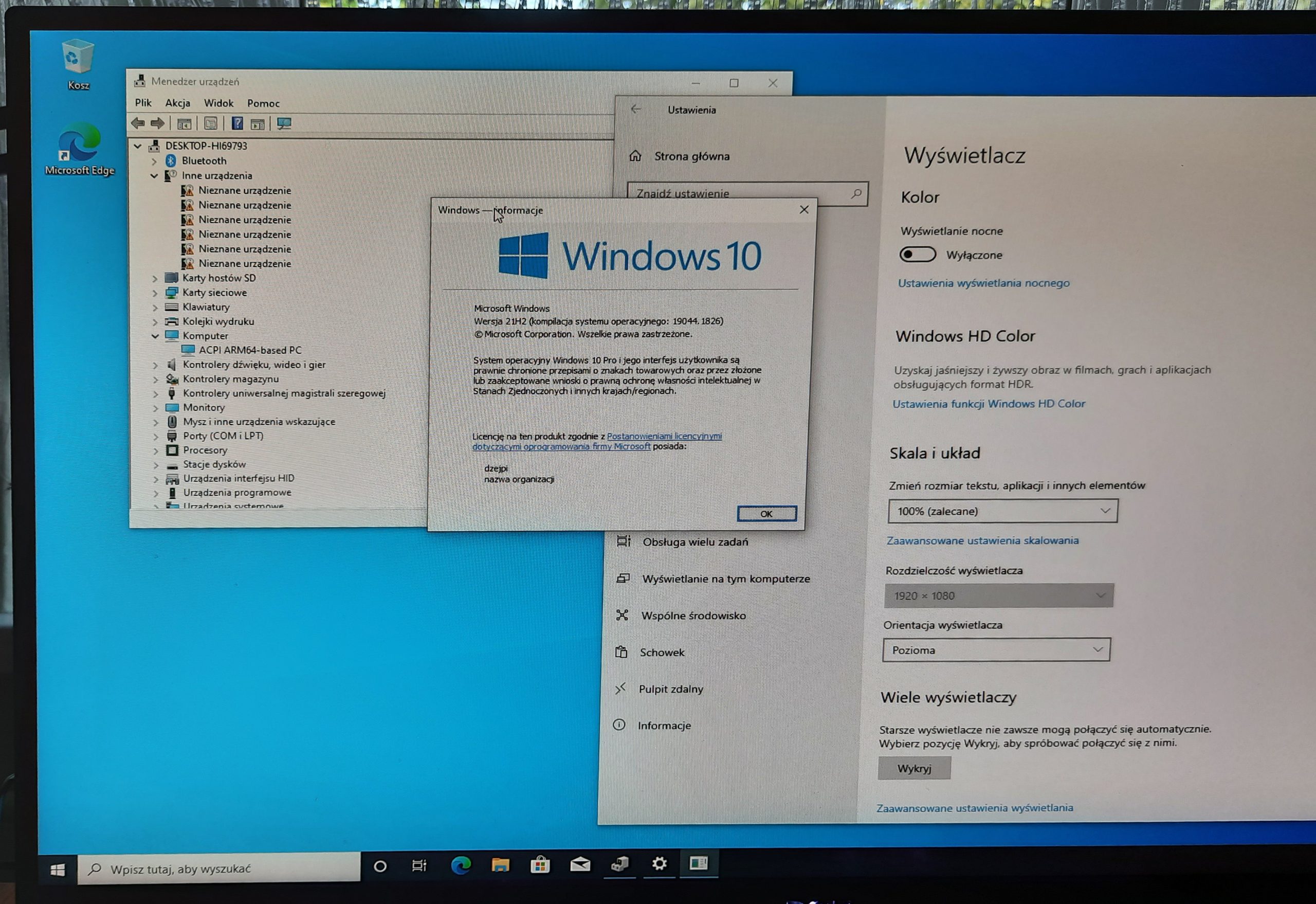
Task: Click the Task View taskbar icon
Action: tap(419, 865)
